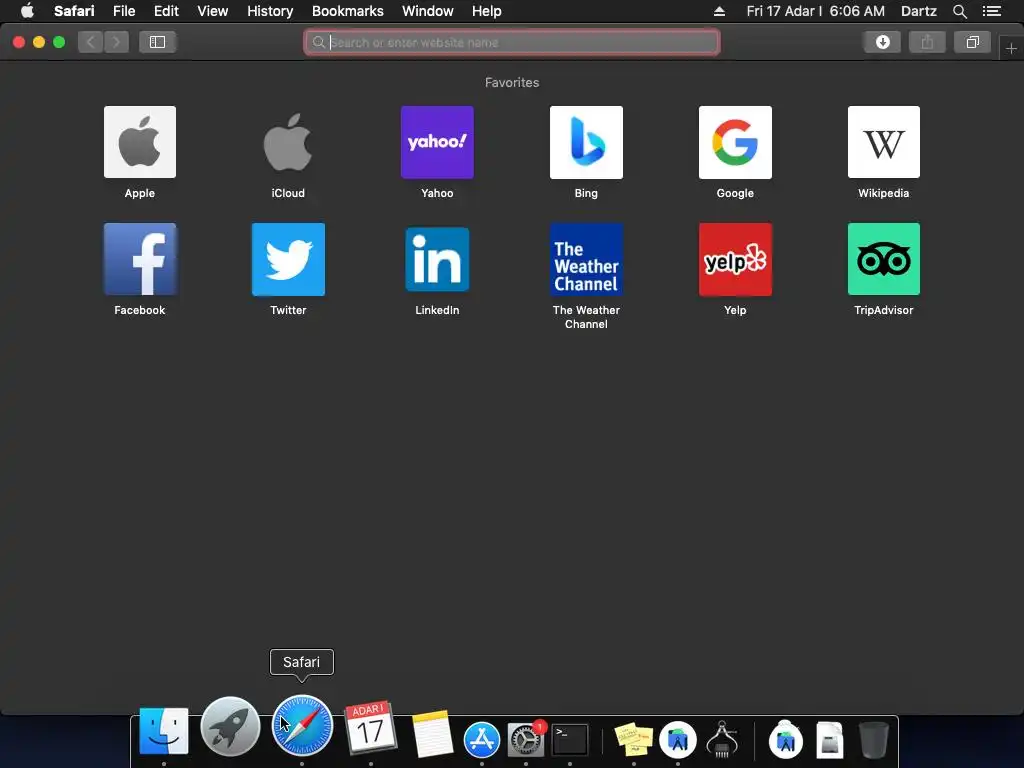This screenshot has height=768, width=1024.
Task: Open App Store from the Dock
Action: [482, 739]
